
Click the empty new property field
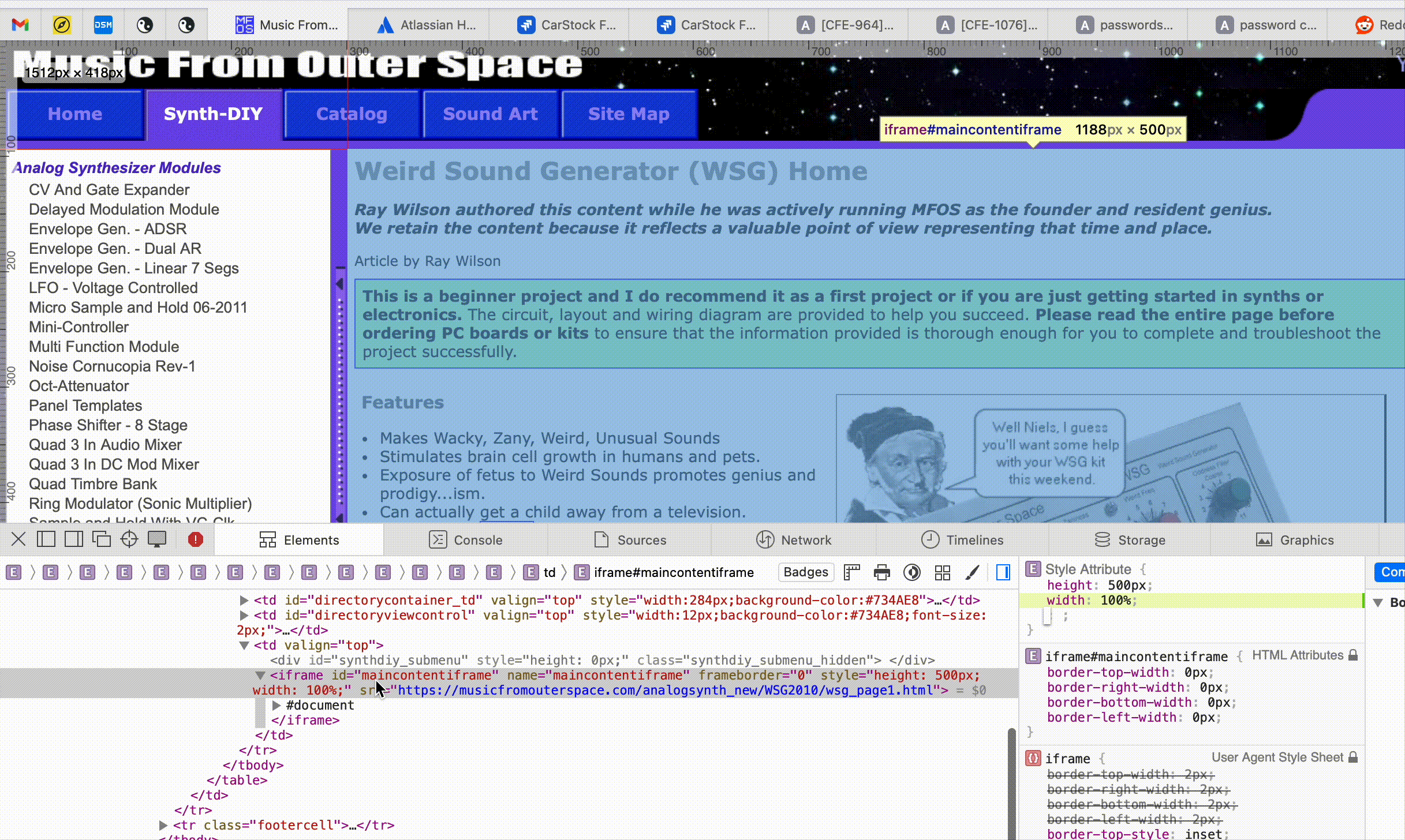(x=1048, y=617)
